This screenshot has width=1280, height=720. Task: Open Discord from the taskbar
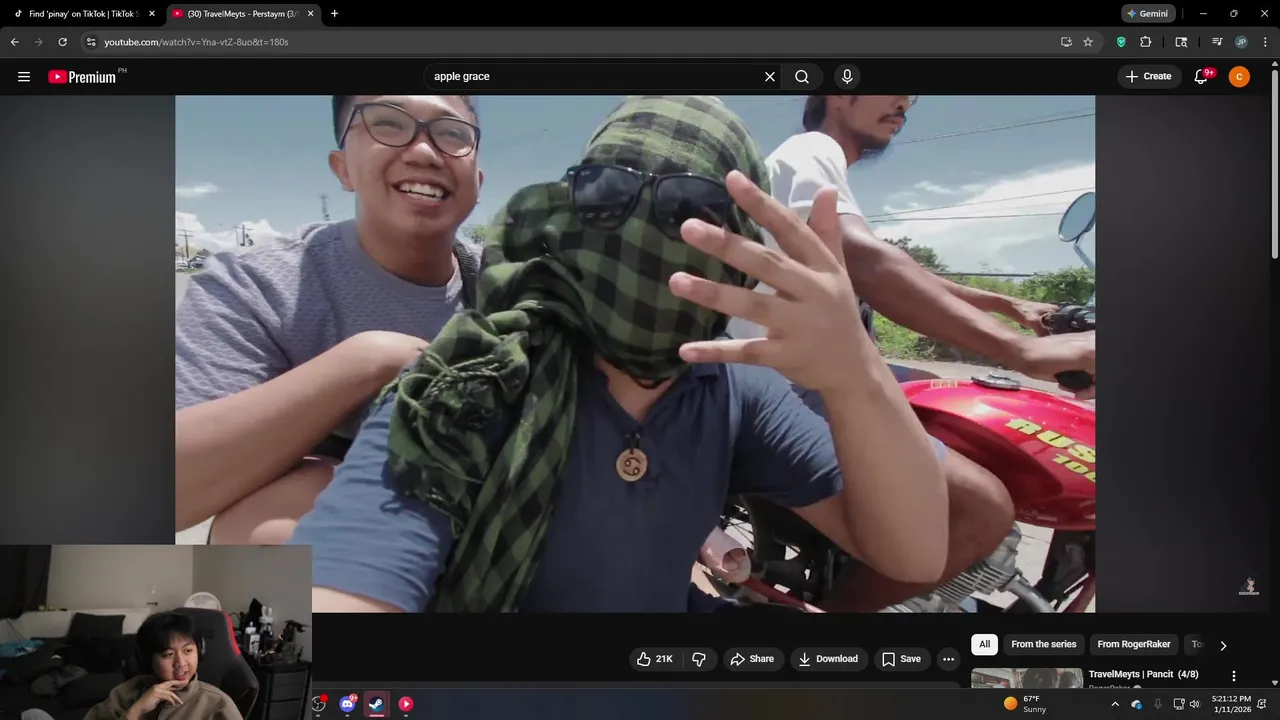(x=347, y=704)
